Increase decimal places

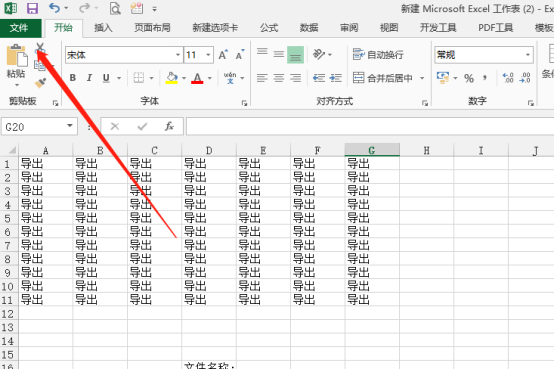coord(508,78)
